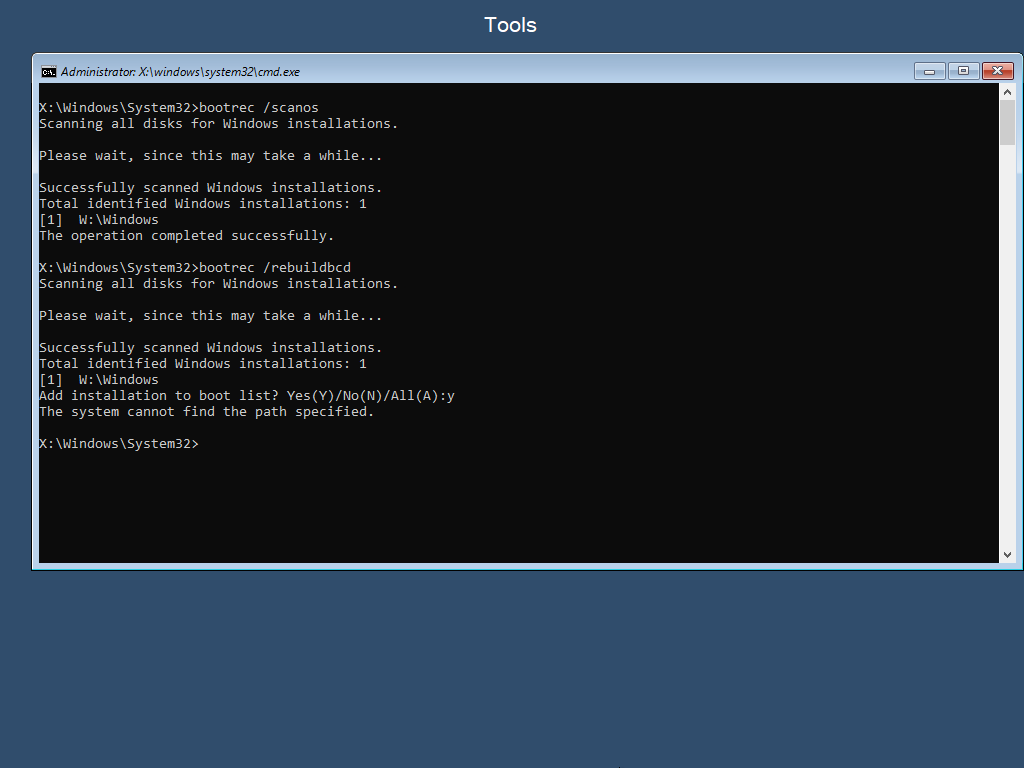The image size is (1024, 768).
Task: Click the 'bootrec /scanos' command line
Action: [179, 107]
